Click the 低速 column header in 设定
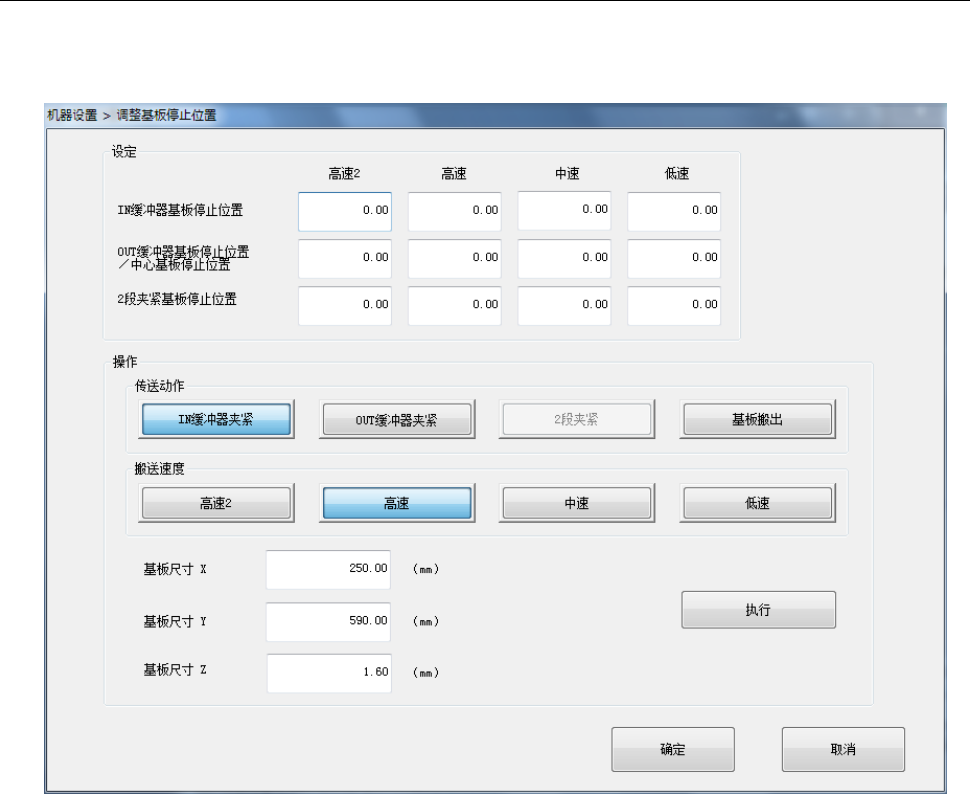970x794 pixels. [x=677, y=174]
